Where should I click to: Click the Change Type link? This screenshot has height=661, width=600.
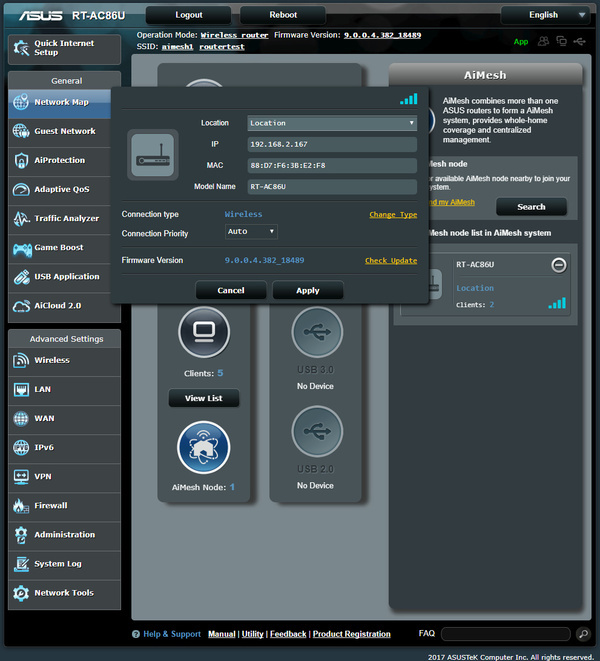(393, 215)
